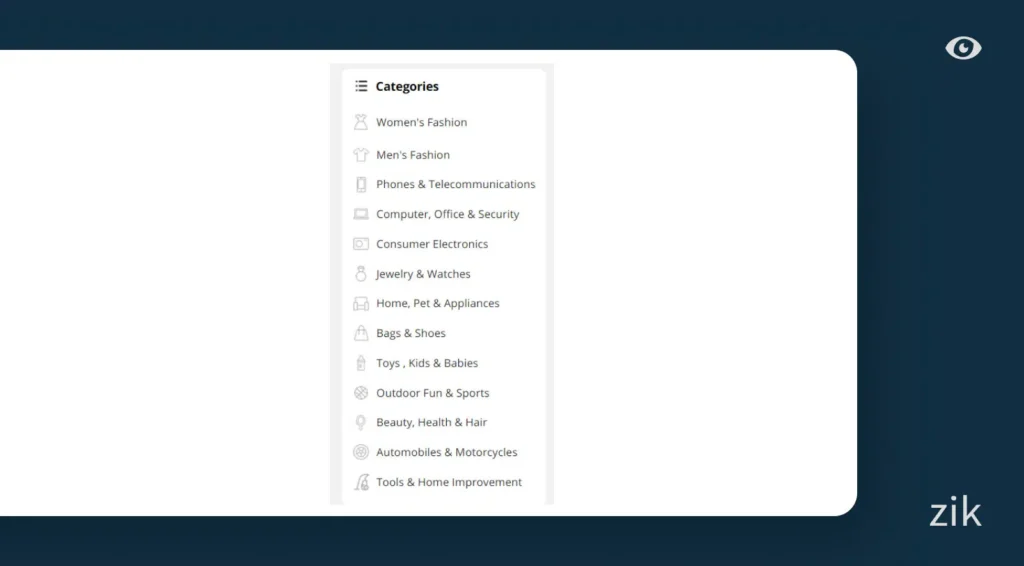Click the dress icon beside Women's Fashion
This screenshot has height=566, width=1024.
coord(361,123)
